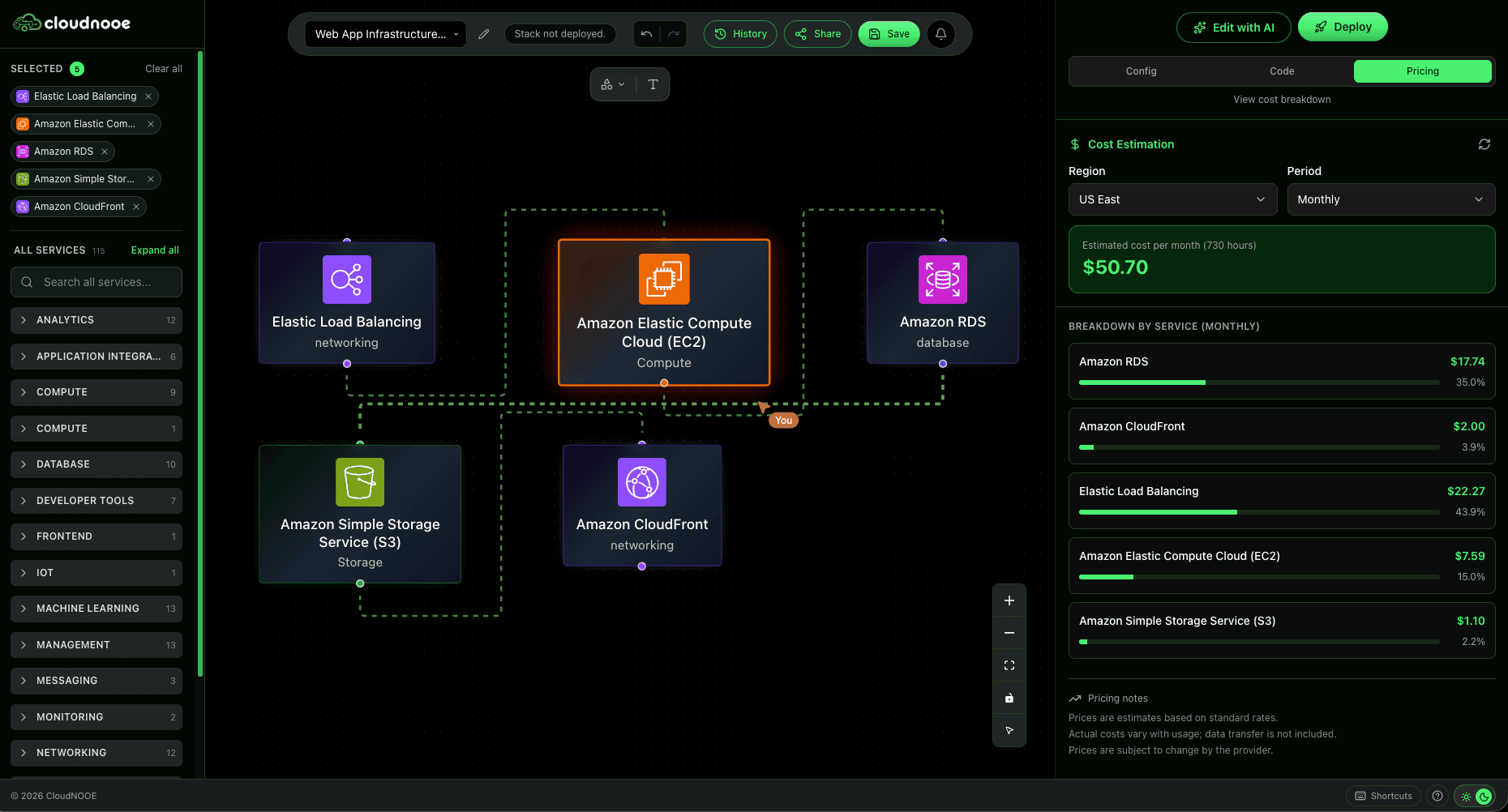Expand the DATABASE category
The width and height of the screenshot is (1508, 812).
(x=96, y=464)
